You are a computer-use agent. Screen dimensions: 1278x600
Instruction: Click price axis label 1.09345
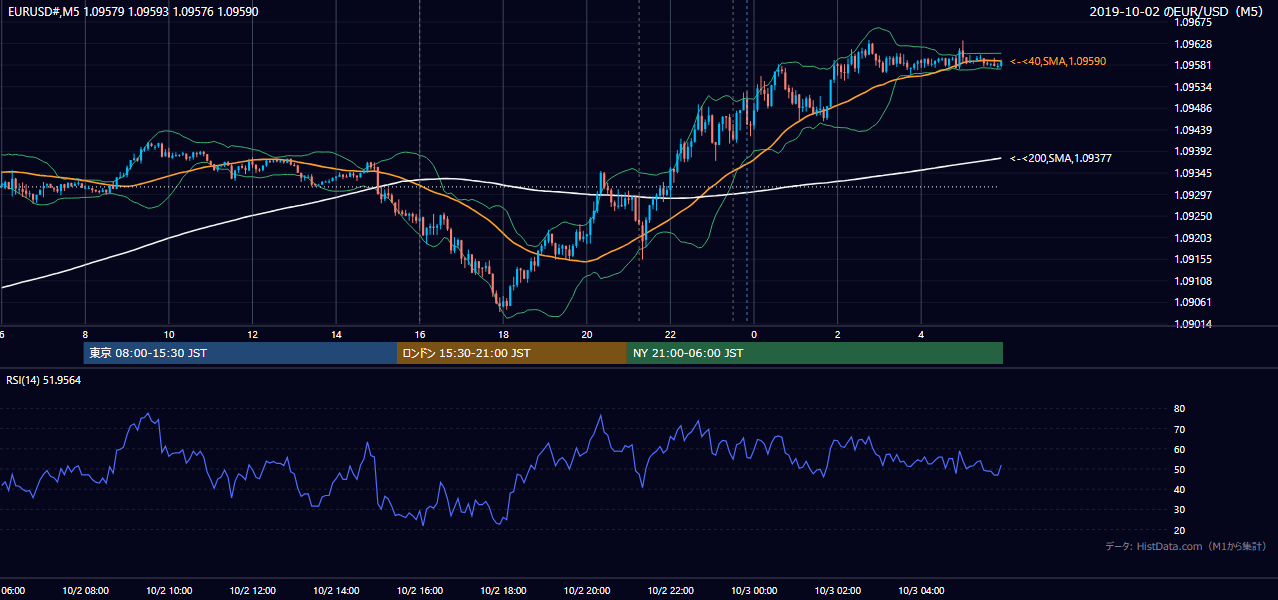[x=1191, y=173]
